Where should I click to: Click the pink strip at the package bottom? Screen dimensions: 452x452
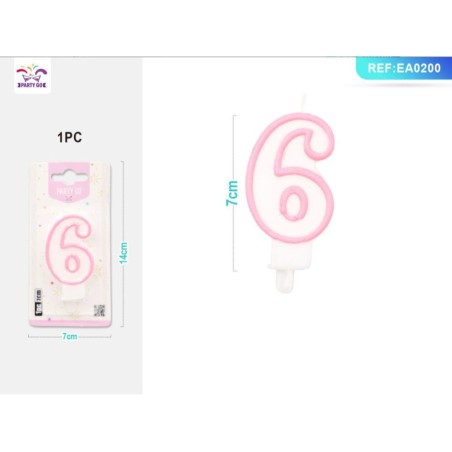coord(70,323)
